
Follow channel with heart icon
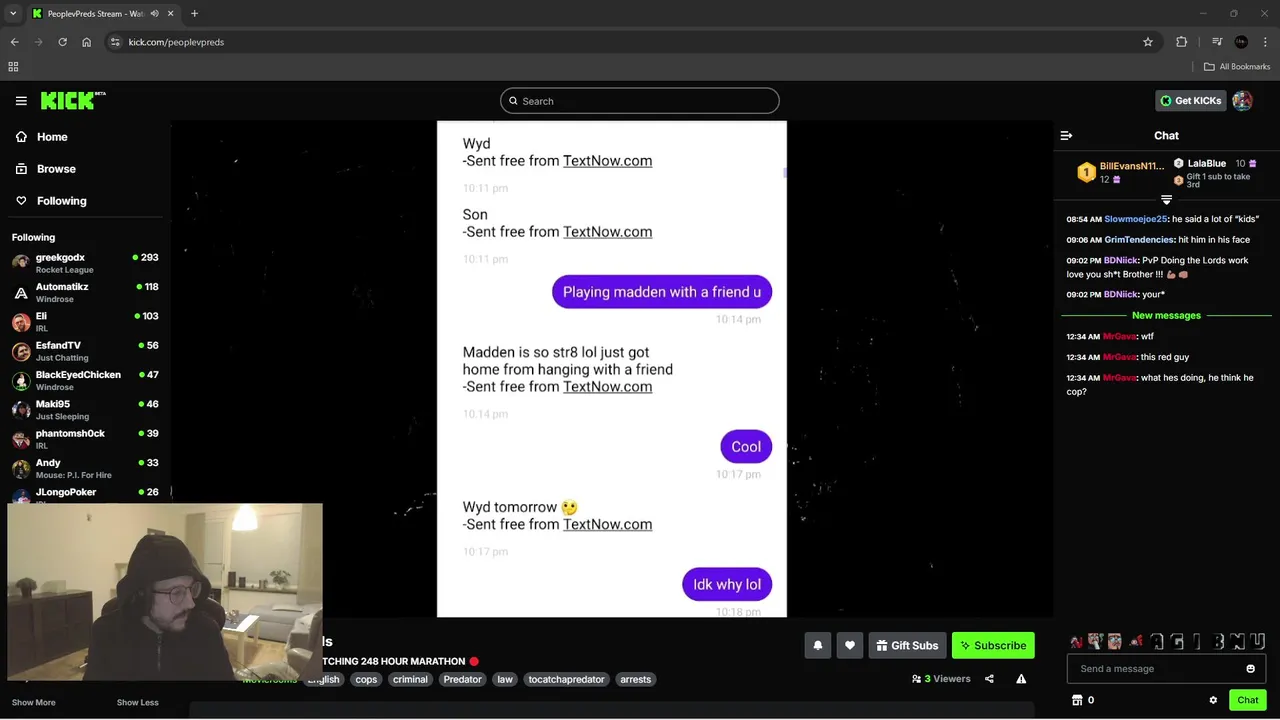[x=850, y=646]
